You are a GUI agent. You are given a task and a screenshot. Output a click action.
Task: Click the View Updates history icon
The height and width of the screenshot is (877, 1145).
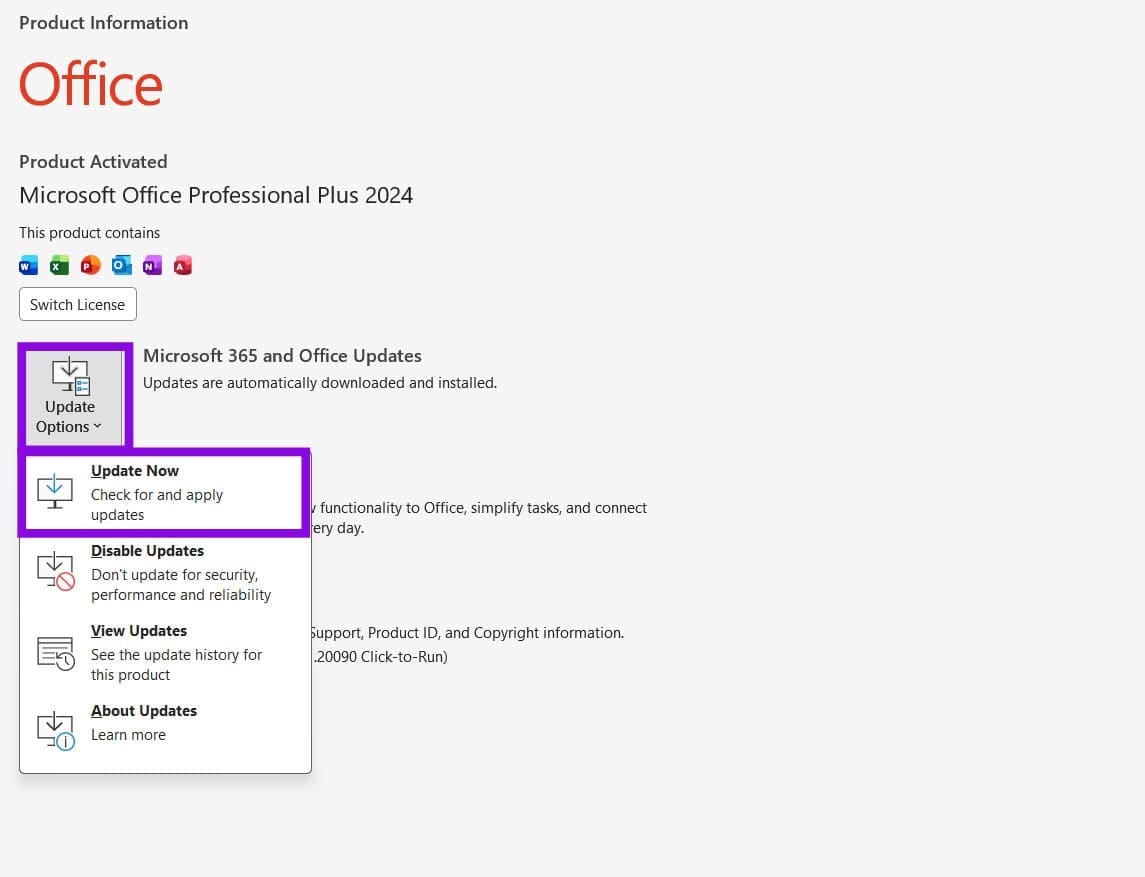55,653
